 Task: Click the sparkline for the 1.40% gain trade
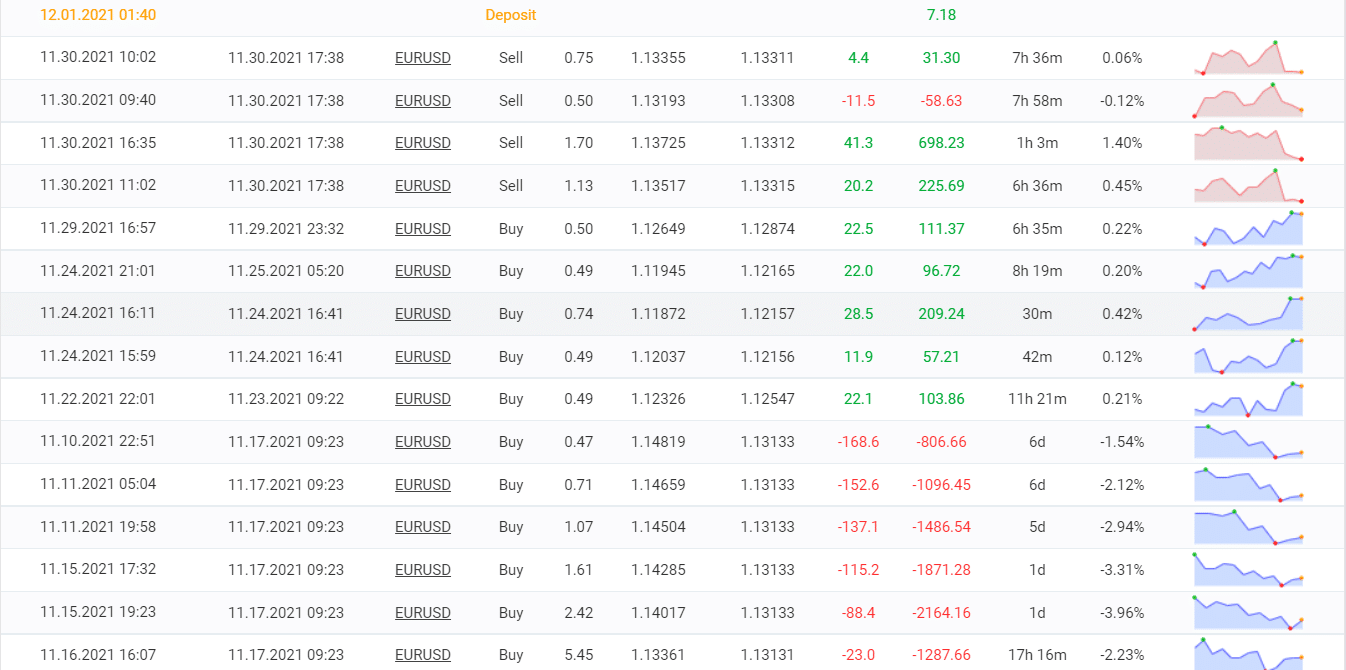click(1248, 143)
